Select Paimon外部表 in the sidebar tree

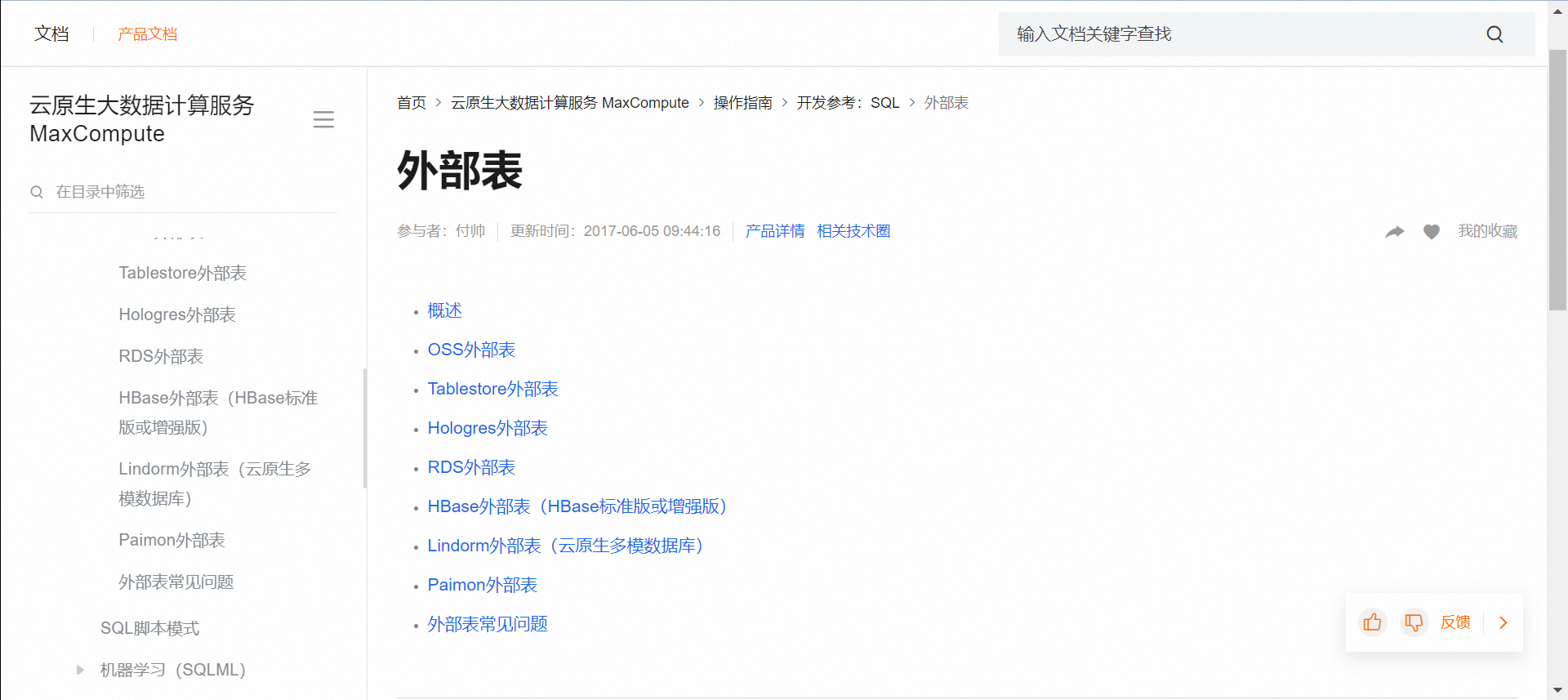pos(171,540)
